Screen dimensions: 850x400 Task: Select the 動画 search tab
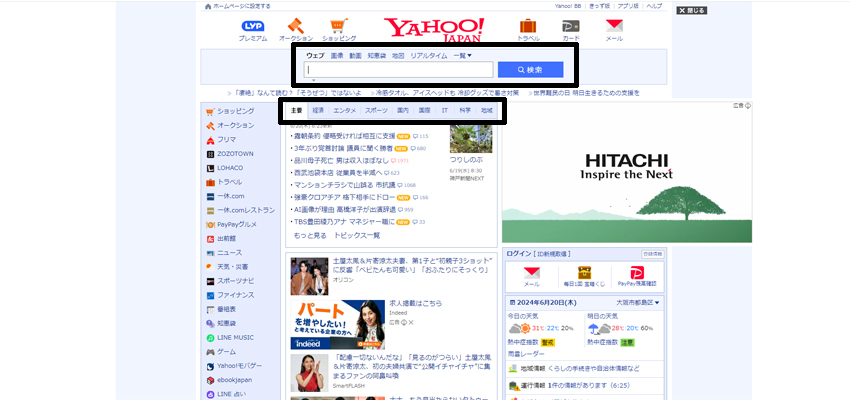pos(355,55)
